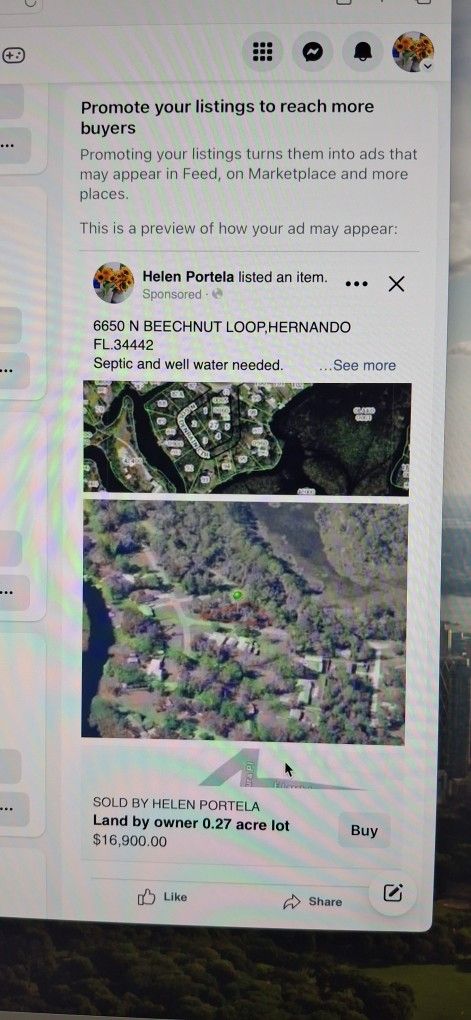The height and width of the screenshot is (1020, 471).
Task: Click the compose new message pencil icon
Action: (392, 893)
